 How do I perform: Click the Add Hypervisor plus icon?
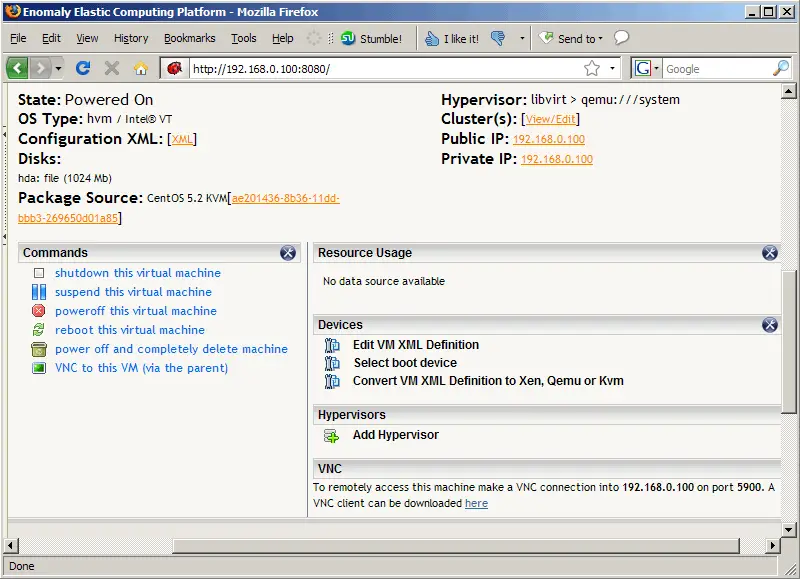[x=332, y=436]
